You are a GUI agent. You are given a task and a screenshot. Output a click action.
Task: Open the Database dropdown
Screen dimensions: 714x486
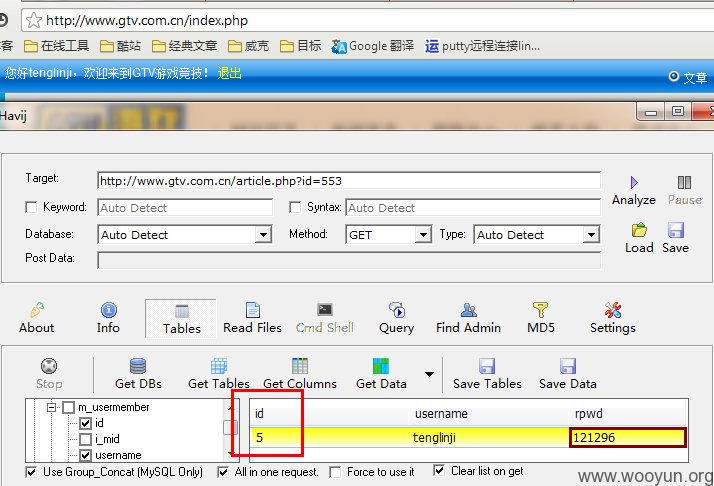263,235
